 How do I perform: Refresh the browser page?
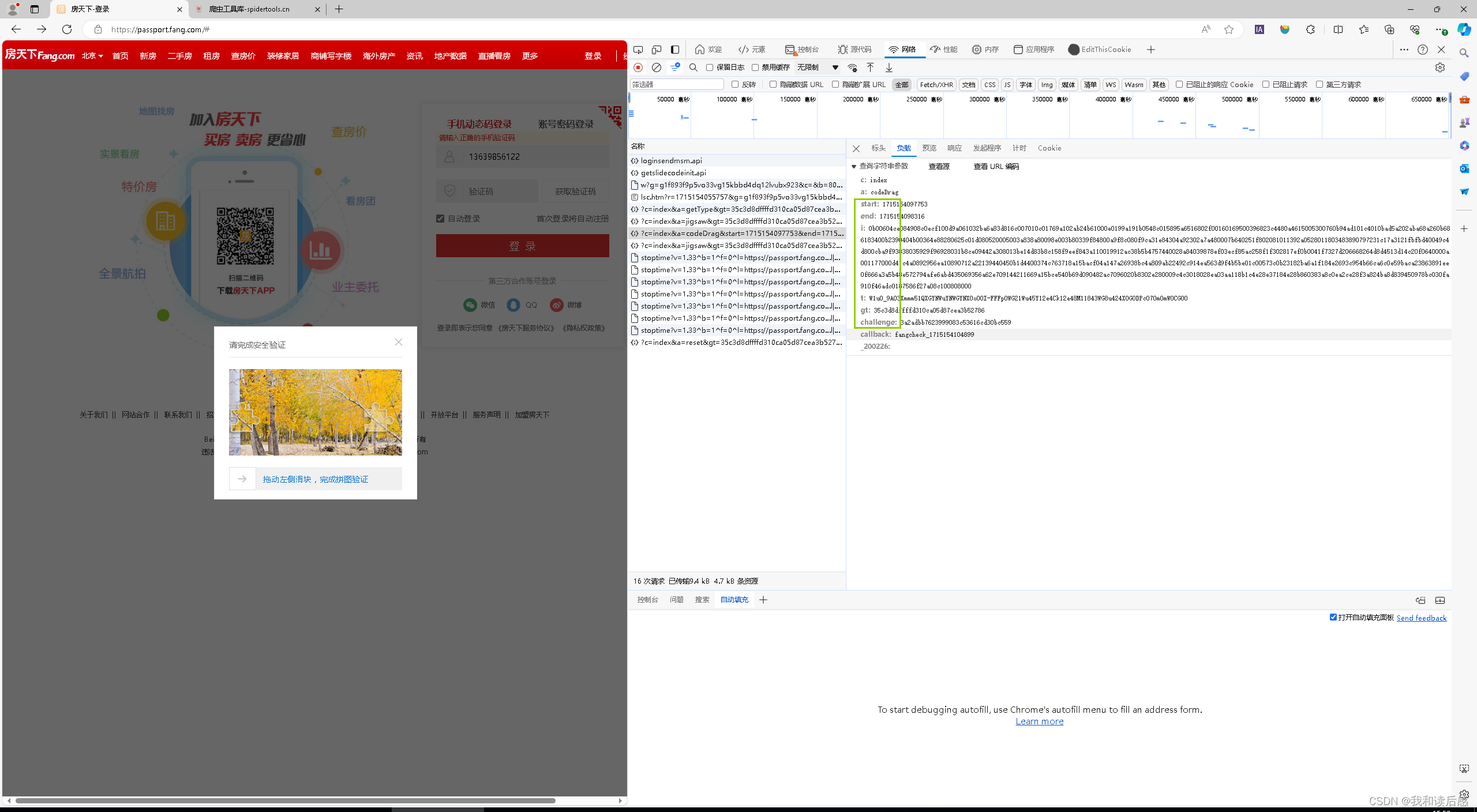[x=67, y=29]
